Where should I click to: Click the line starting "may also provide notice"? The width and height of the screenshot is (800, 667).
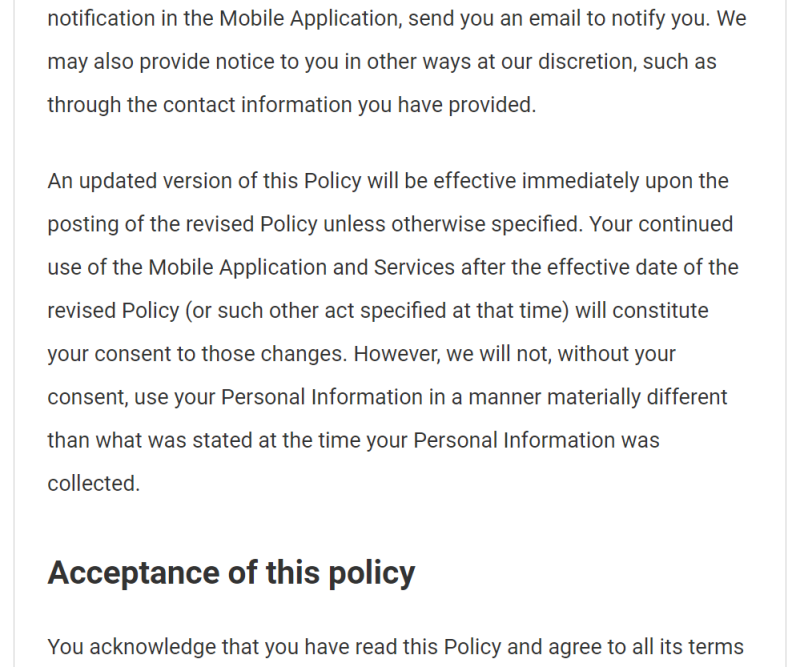382,61
